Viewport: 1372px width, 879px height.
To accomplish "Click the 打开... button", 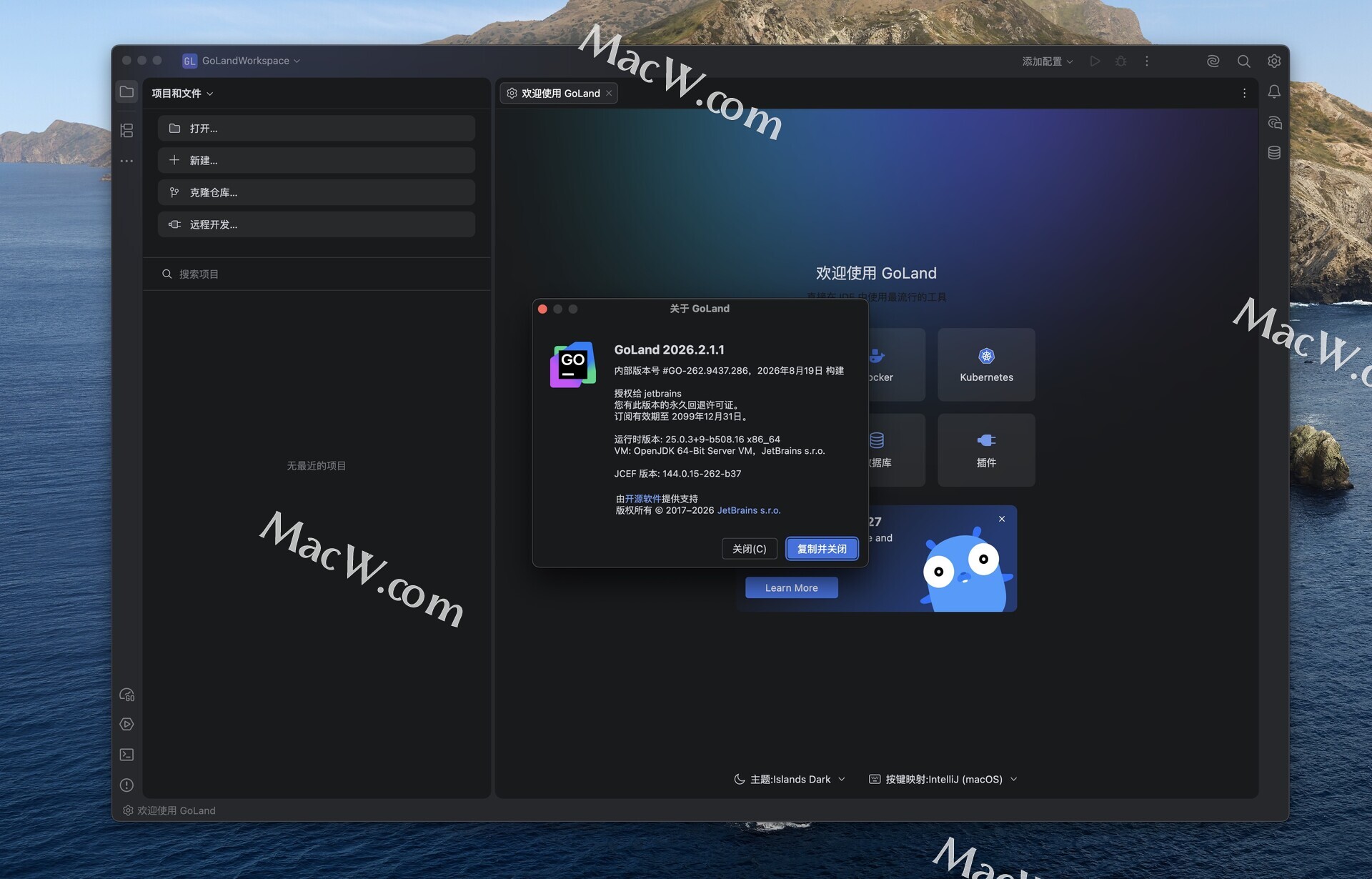I will click(316, 129).
